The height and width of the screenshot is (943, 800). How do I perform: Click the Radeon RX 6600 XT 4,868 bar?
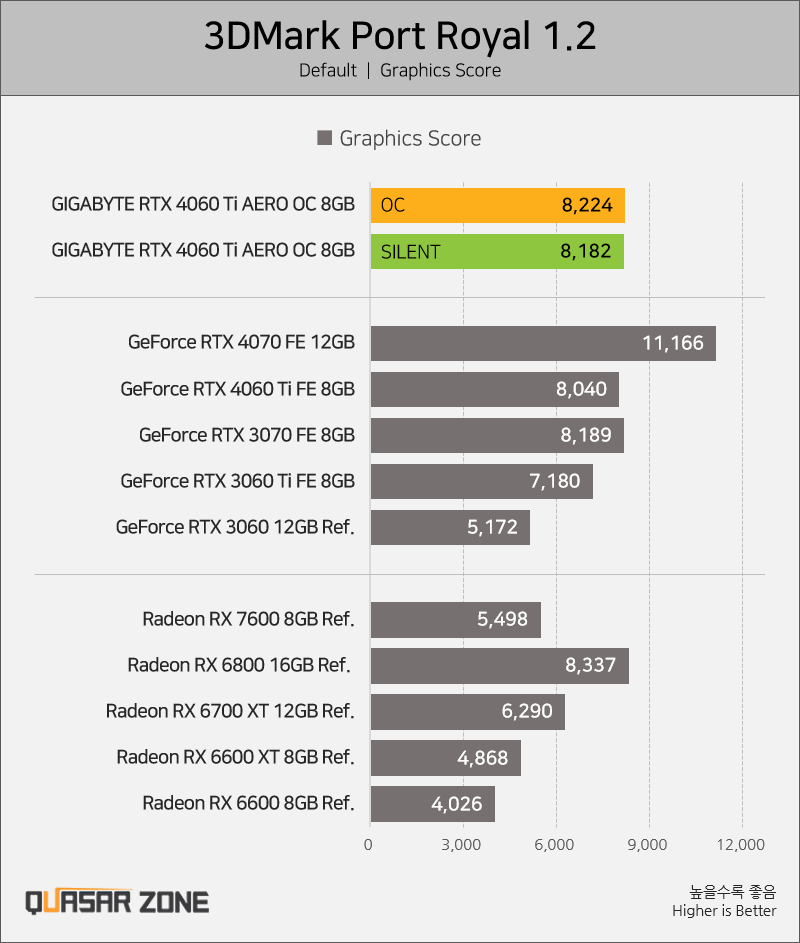click(446, 758)
